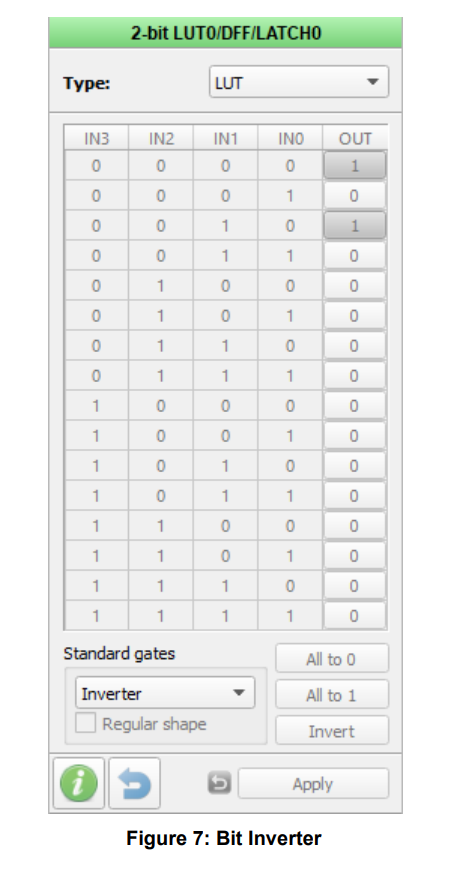Toggle OUT bit for row 1000
Image resolution: width=455 pixels, height=869 pixels.
point(355,406)
